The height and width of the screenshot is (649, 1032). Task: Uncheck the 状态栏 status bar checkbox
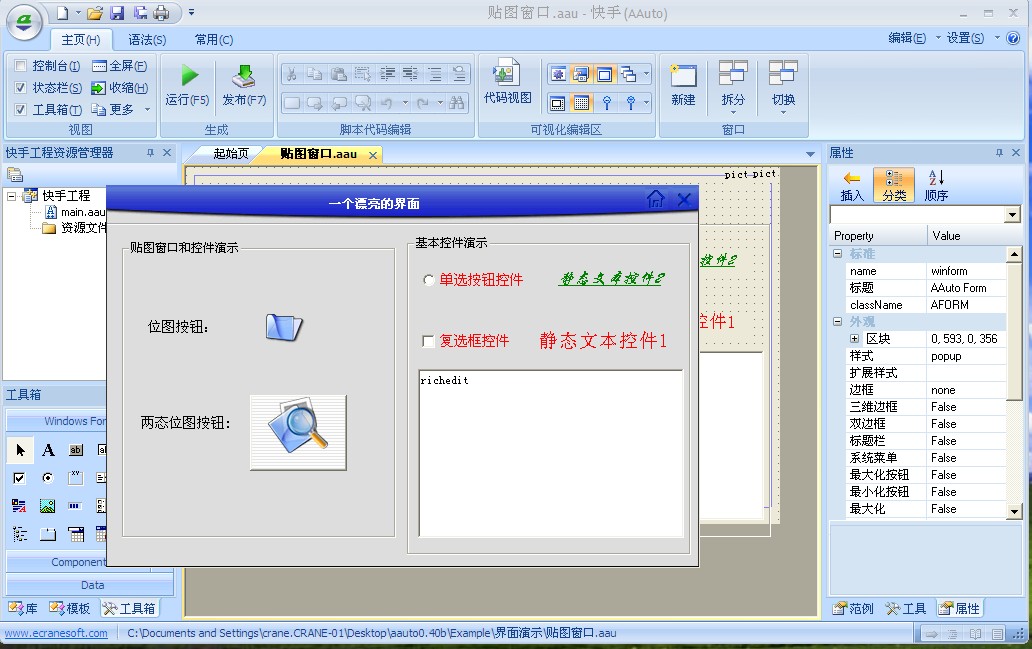[x=20, y=88]
